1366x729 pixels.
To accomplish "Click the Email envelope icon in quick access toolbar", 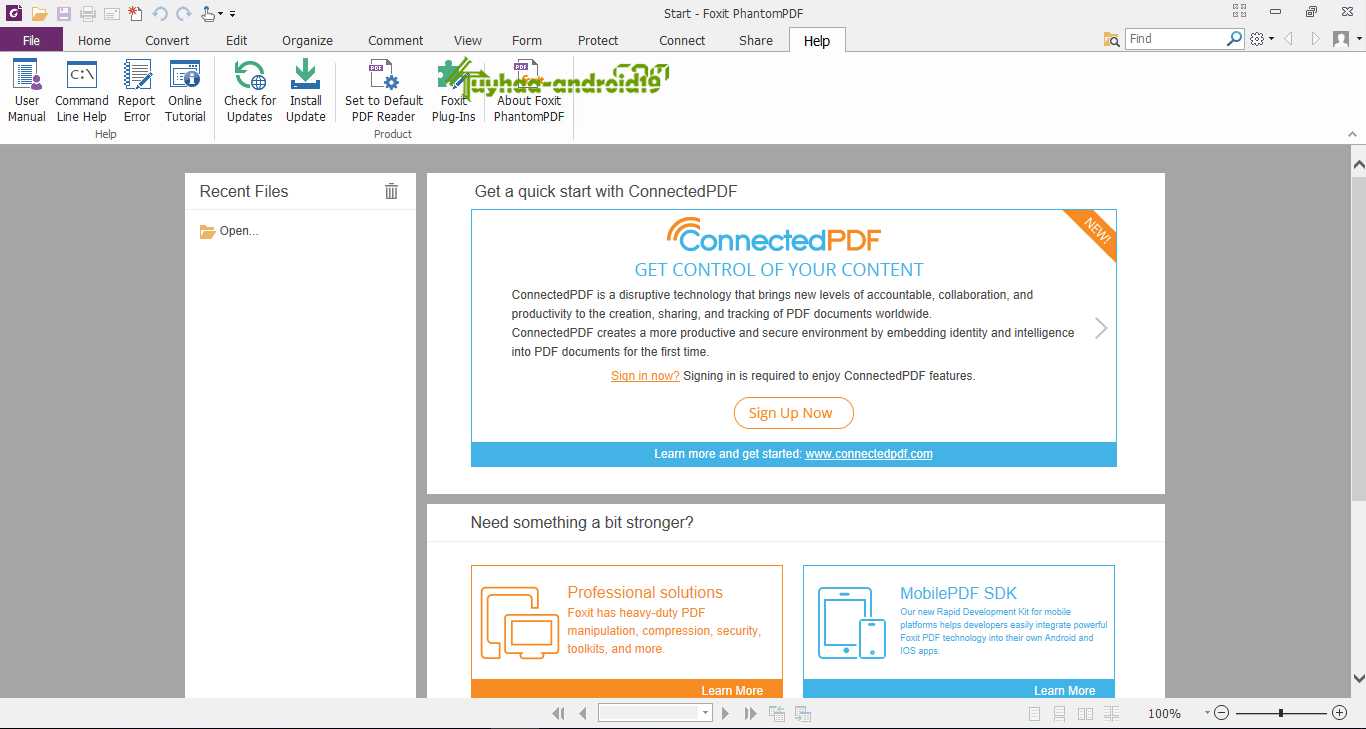I will point(112,13).
